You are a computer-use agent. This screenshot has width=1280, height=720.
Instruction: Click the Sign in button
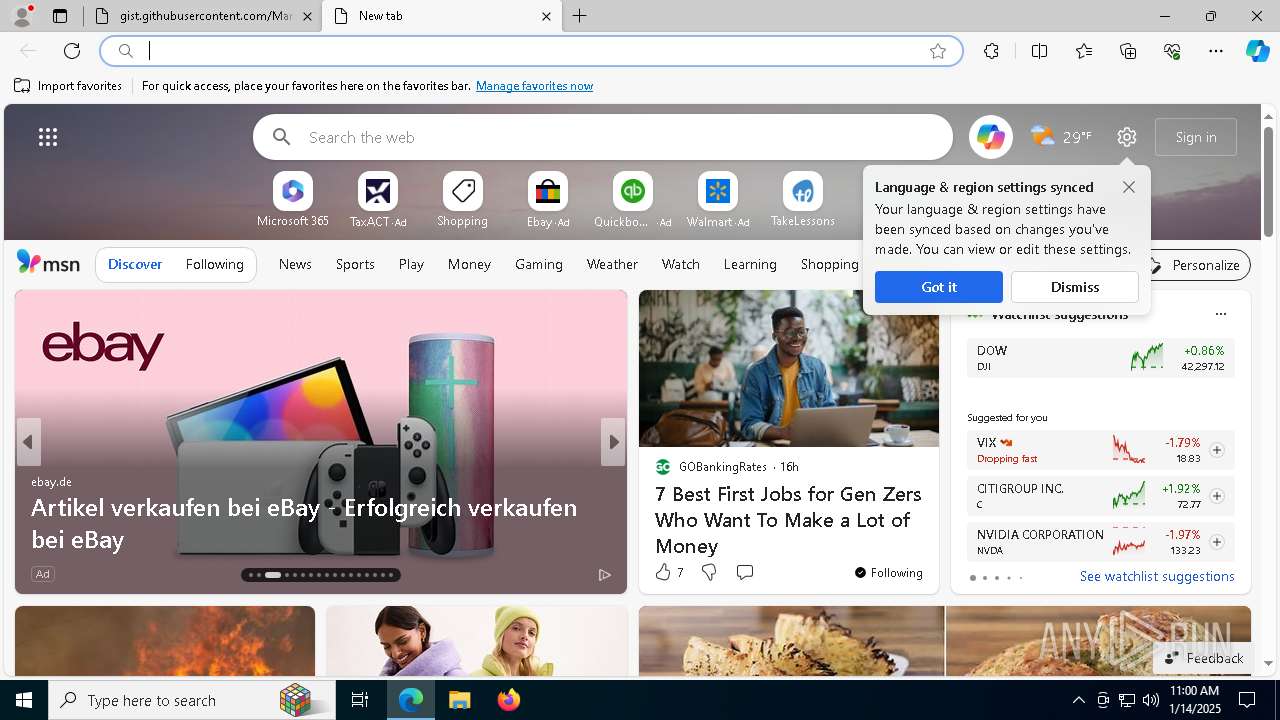click(1196, 137)
